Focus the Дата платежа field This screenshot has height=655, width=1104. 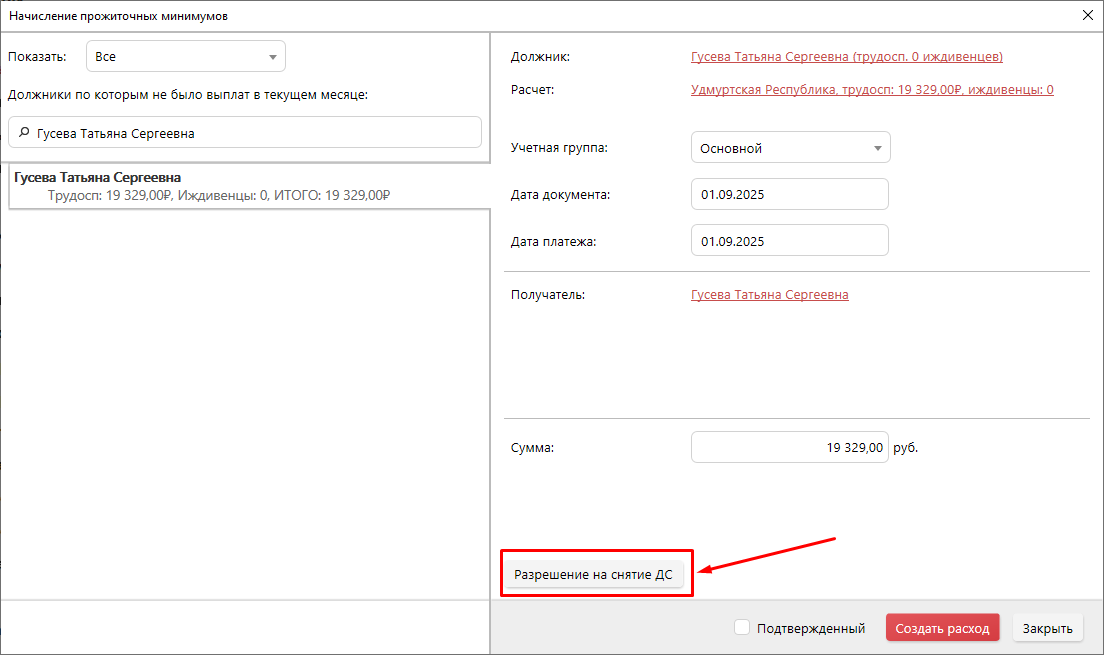pyautogui.click(x=789, y=241)
